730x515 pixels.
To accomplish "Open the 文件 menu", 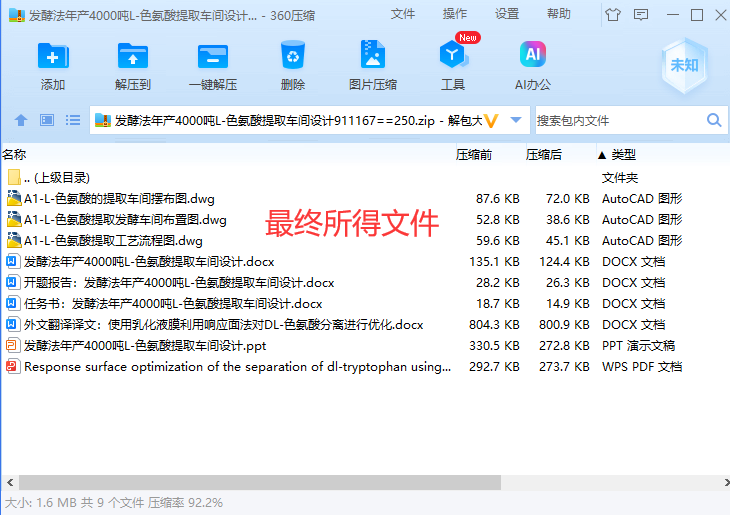I will coord(403,14).
